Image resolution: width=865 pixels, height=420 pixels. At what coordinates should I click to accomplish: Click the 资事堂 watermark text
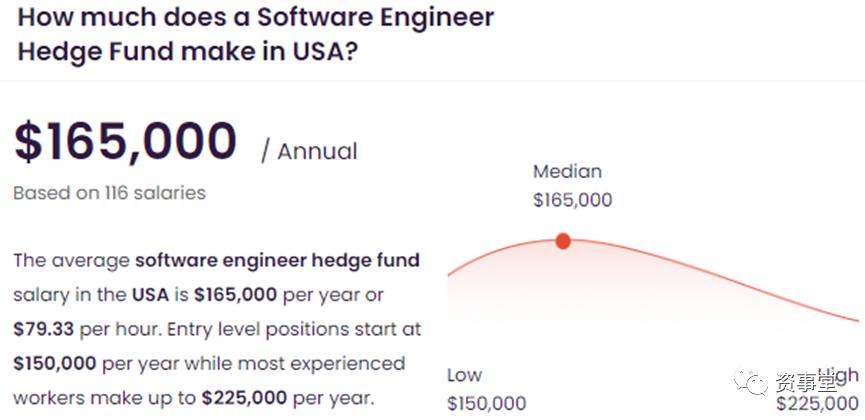[x=805, y=381]
